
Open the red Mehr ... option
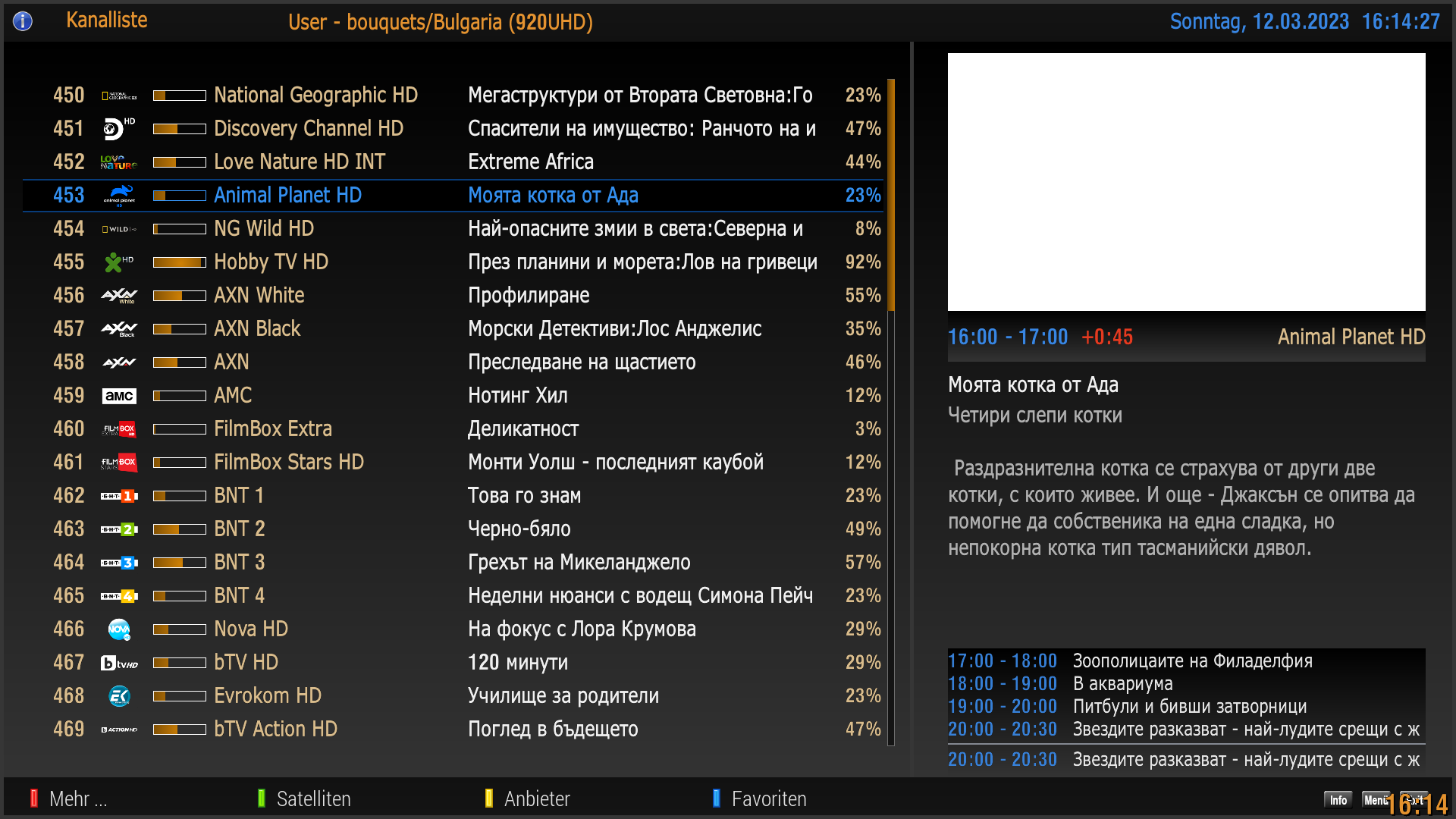68,799
